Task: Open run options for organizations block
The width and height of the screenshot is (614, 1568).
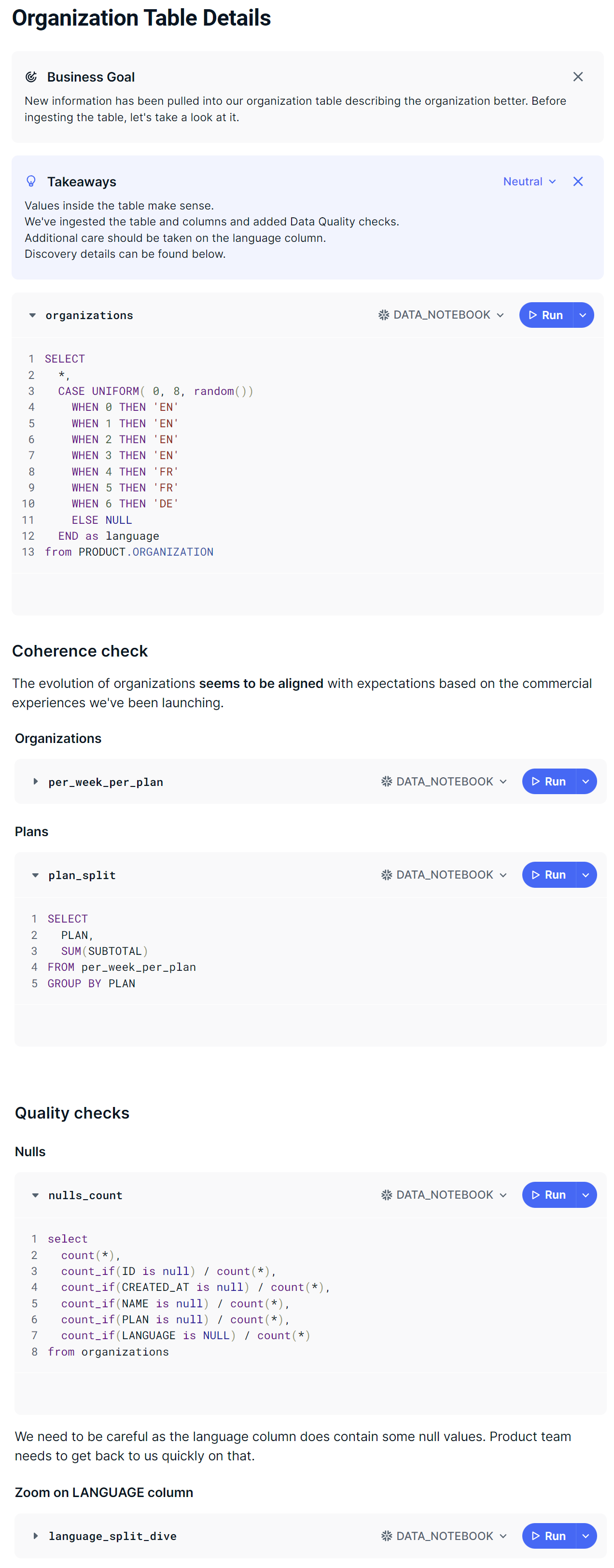Action: click(x=582, y=315)
